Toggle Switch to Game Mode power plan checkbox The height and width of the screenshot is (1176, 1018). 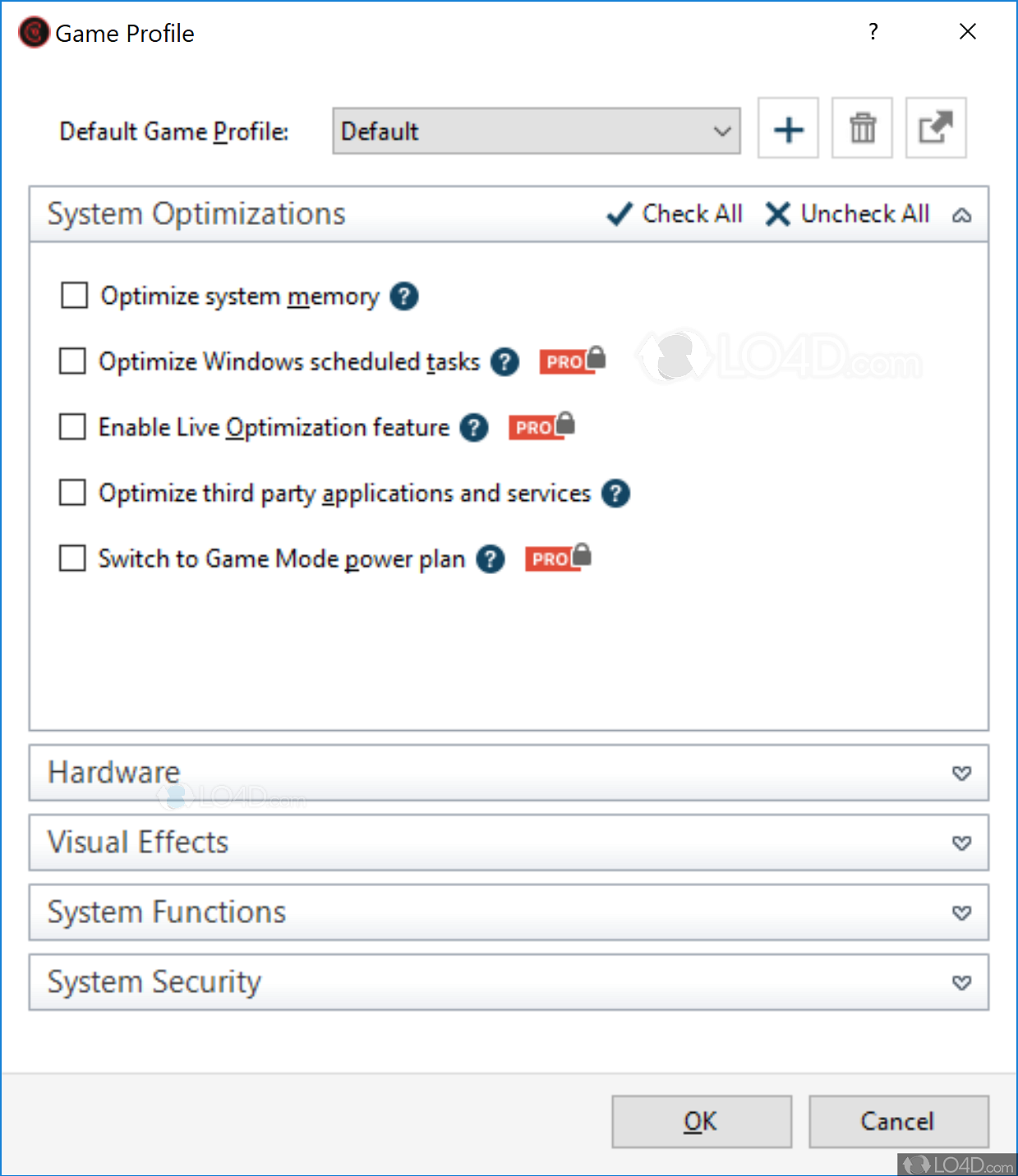click(x=72, y=558)
